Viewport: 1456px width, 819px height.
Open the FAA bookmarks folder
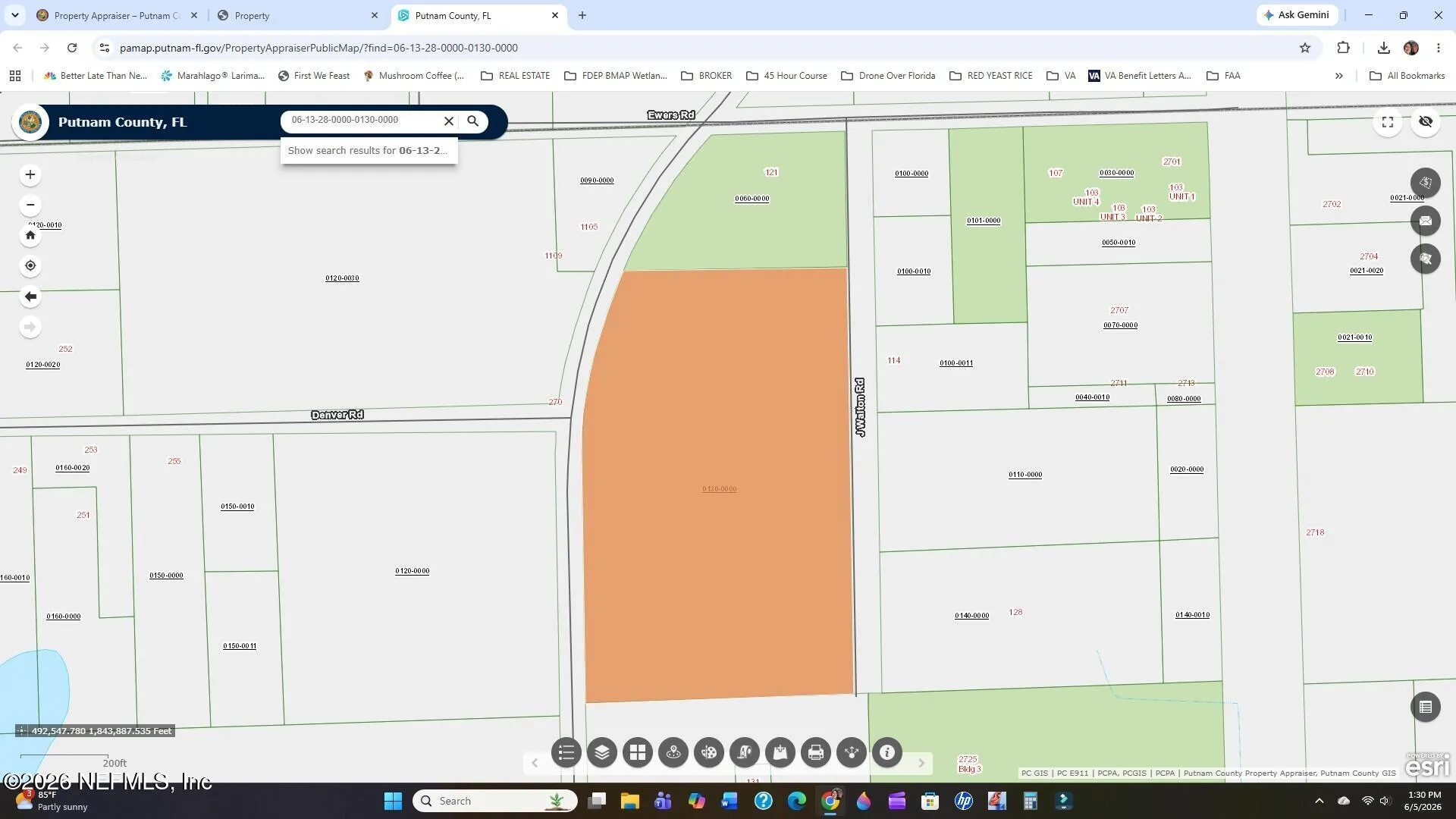click(x=1223, y=76)
